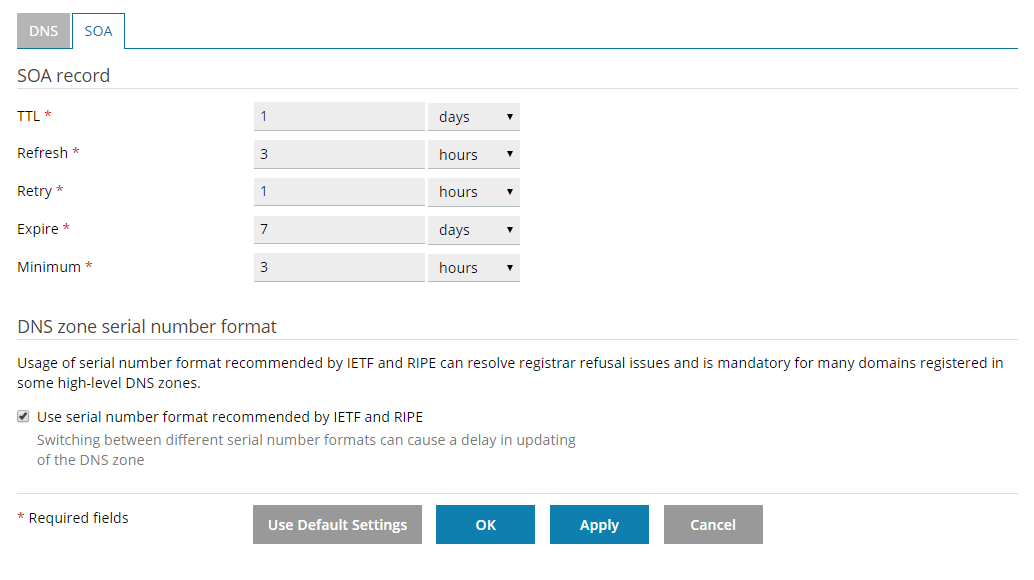Image resolution: width=1034 pixels, height=580 pixels.
Task: Click the TTL value input field
Action: pos(339,117)
